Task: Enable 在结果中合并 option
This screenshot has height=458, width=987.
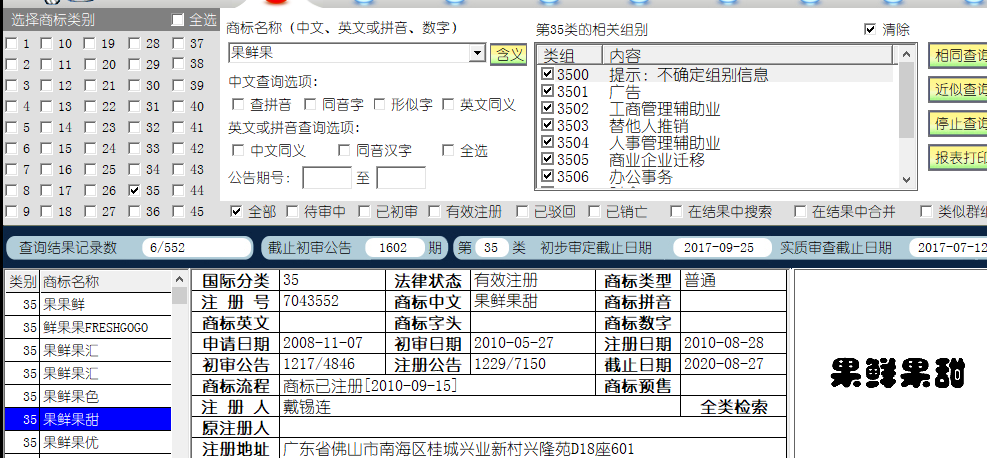Action: tap(800, 211)
